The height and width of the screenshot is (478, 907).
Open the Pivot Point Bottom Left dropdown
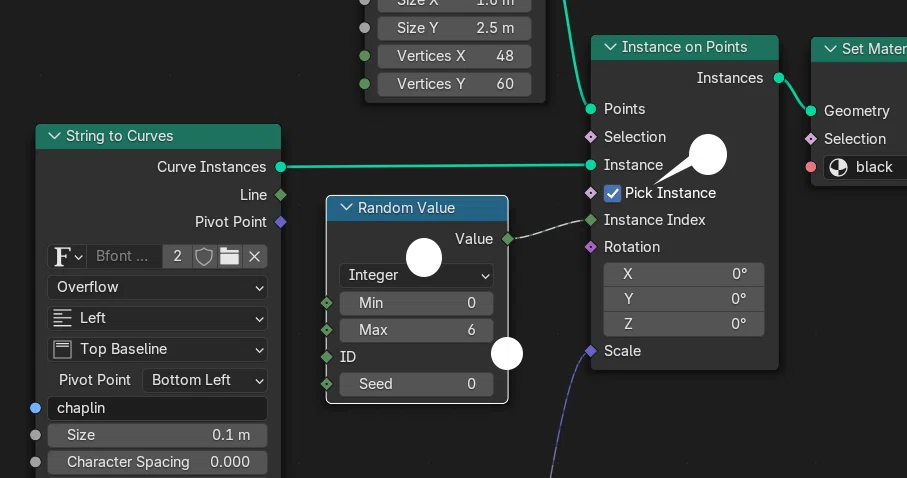pos(205,380)
